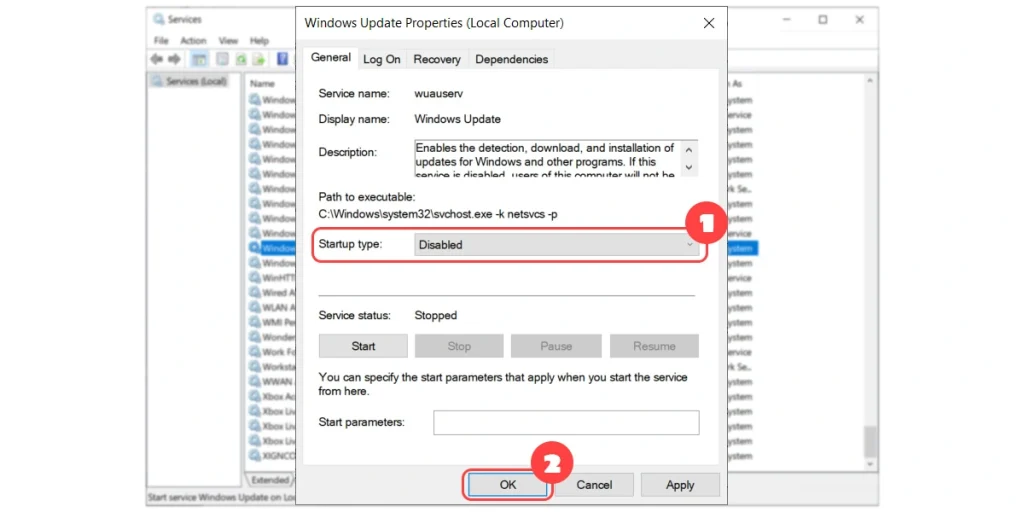Open the Recovery tab
This screenshot has width=1024, height=512.
pos(437,59)
